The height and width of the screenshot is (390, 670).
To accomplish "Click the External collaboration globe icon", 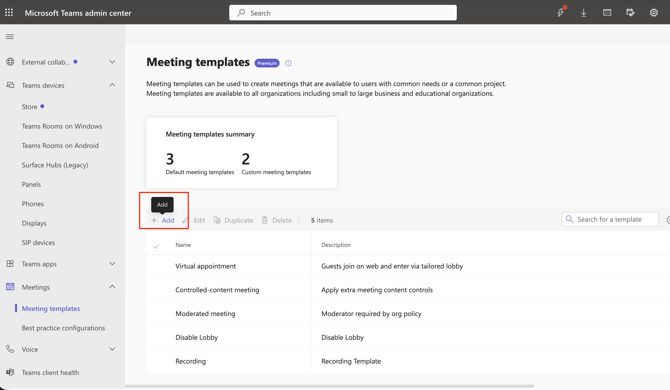I will (x=10, y=62).
